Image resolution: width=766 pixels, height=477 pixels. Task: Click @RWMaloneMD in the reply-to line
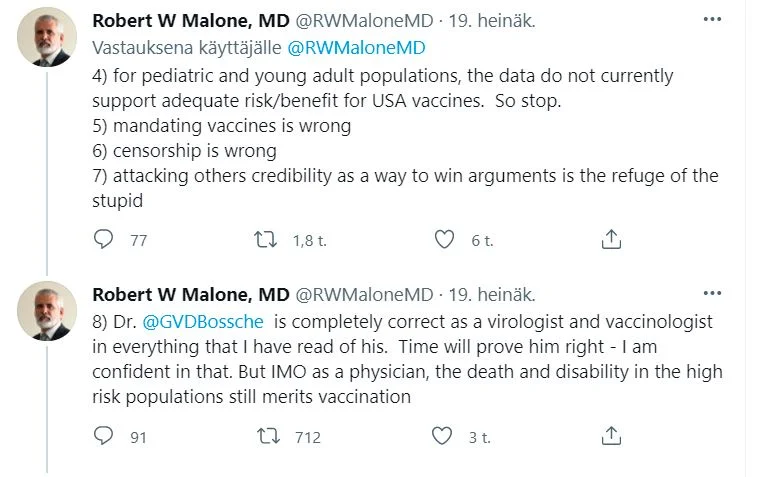coord(356,47)
